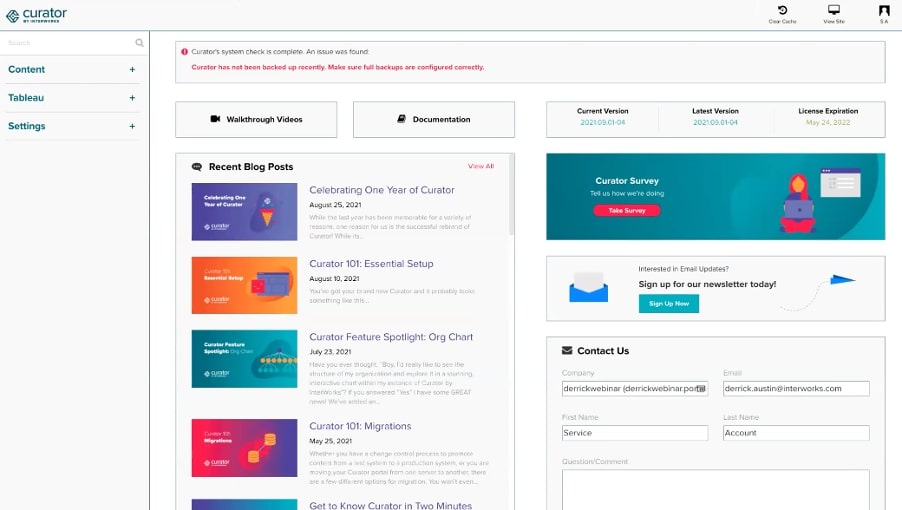The image size is (902, 510).
Task: Click the Clear Cache icon
Action: (782, 10)
